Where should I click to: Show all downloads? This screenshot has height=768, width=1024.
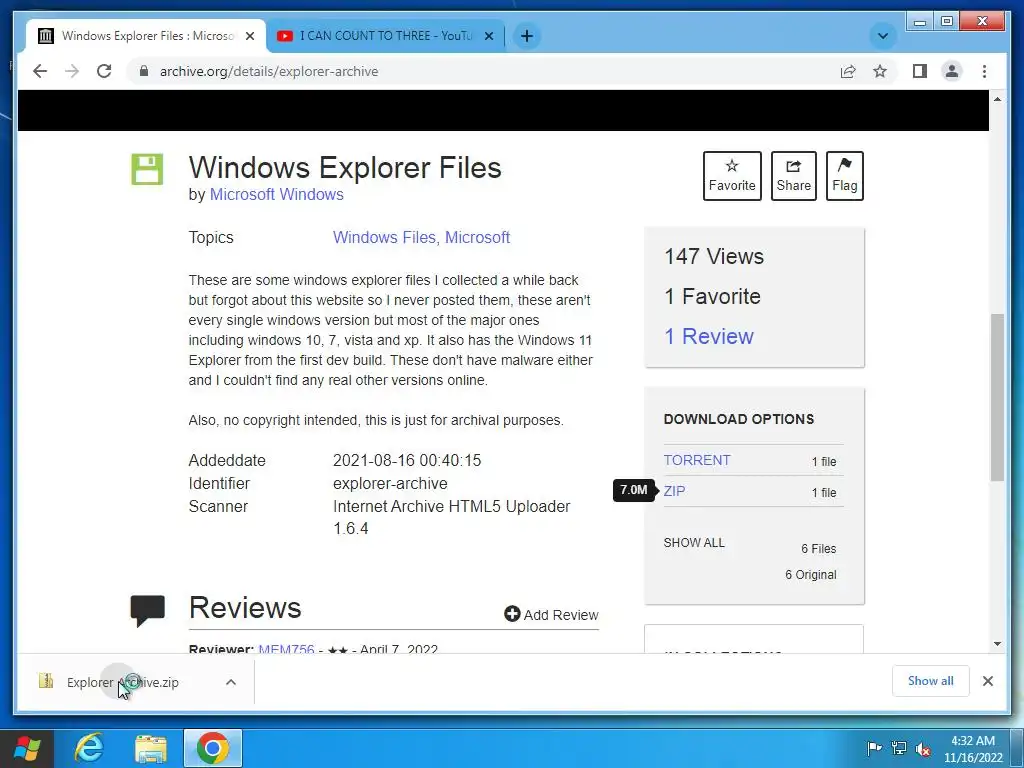coord(931,681)
